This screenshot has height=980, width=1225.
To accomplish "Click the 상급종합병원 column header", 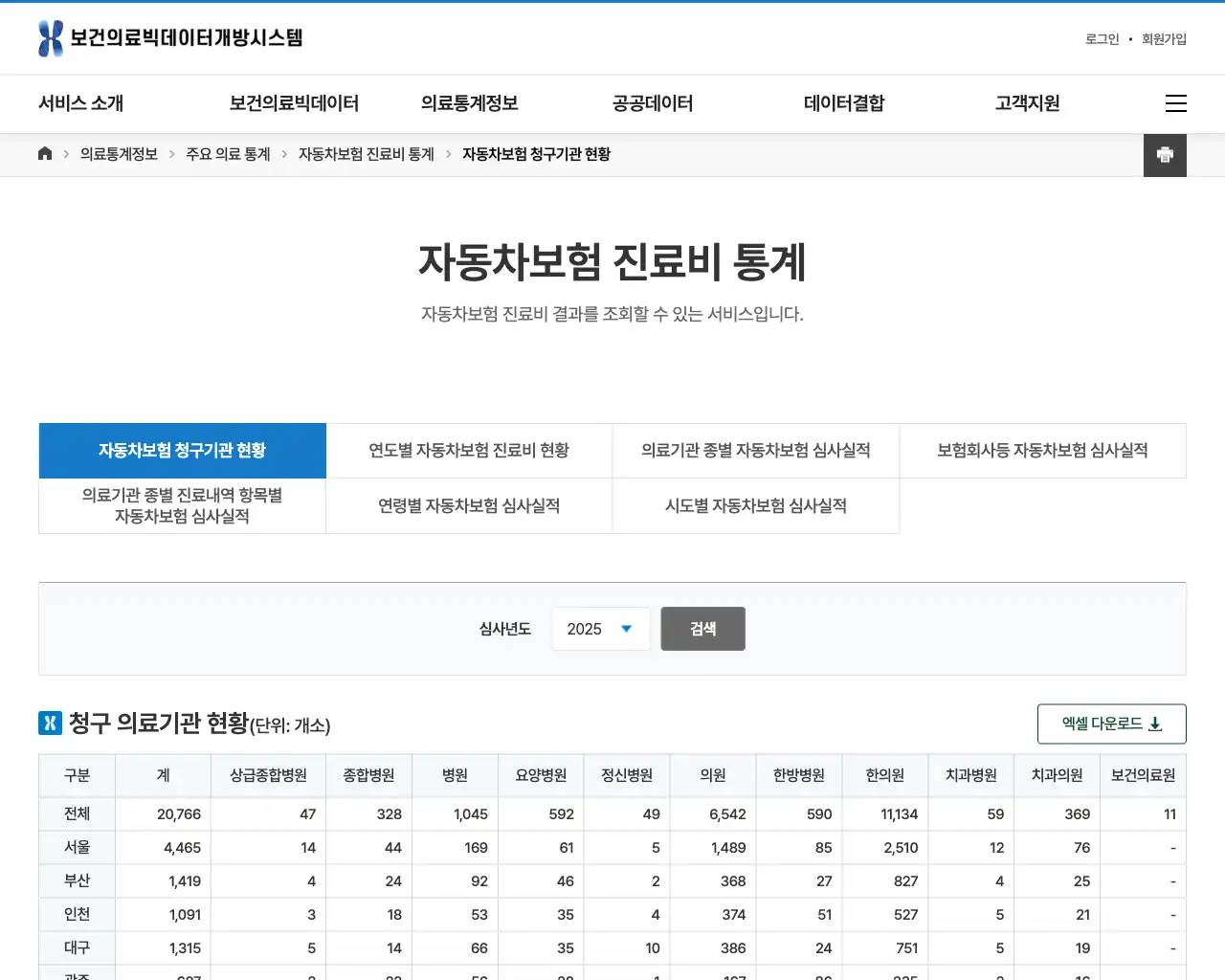I will (x=269, y=775).
